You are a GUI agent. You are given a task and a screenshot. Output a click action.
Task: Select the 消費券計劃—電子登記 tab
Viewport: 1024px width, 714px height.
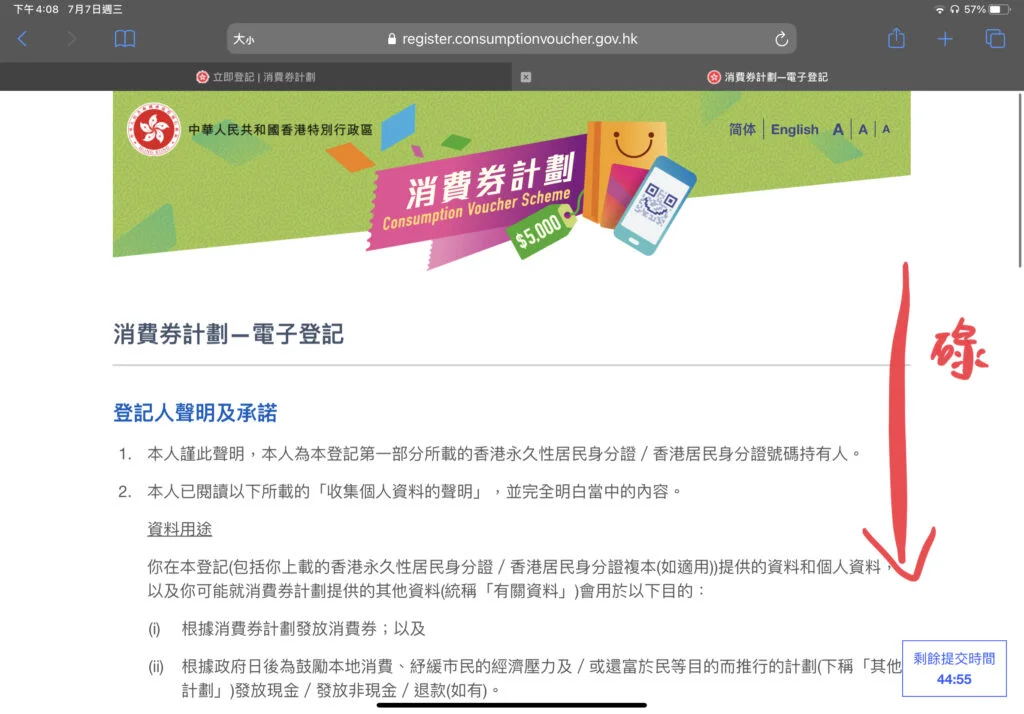coord(767,77)
